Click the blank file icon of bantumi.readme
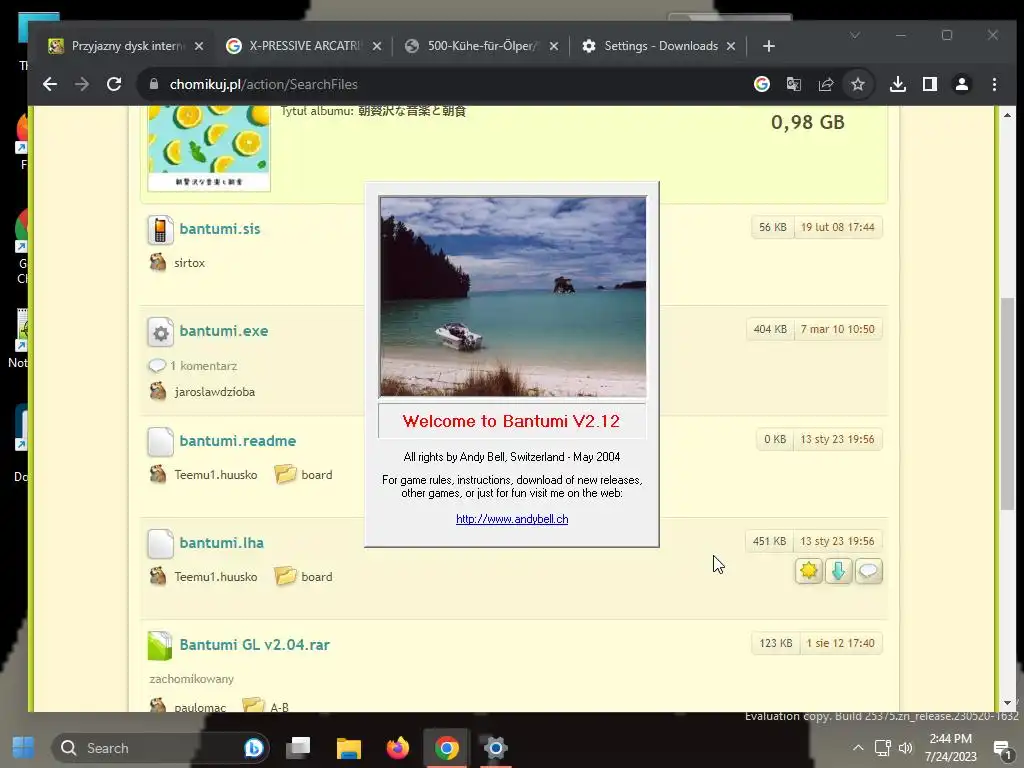The height and width of the screenshot is (768, 1024). click(160, 442)
